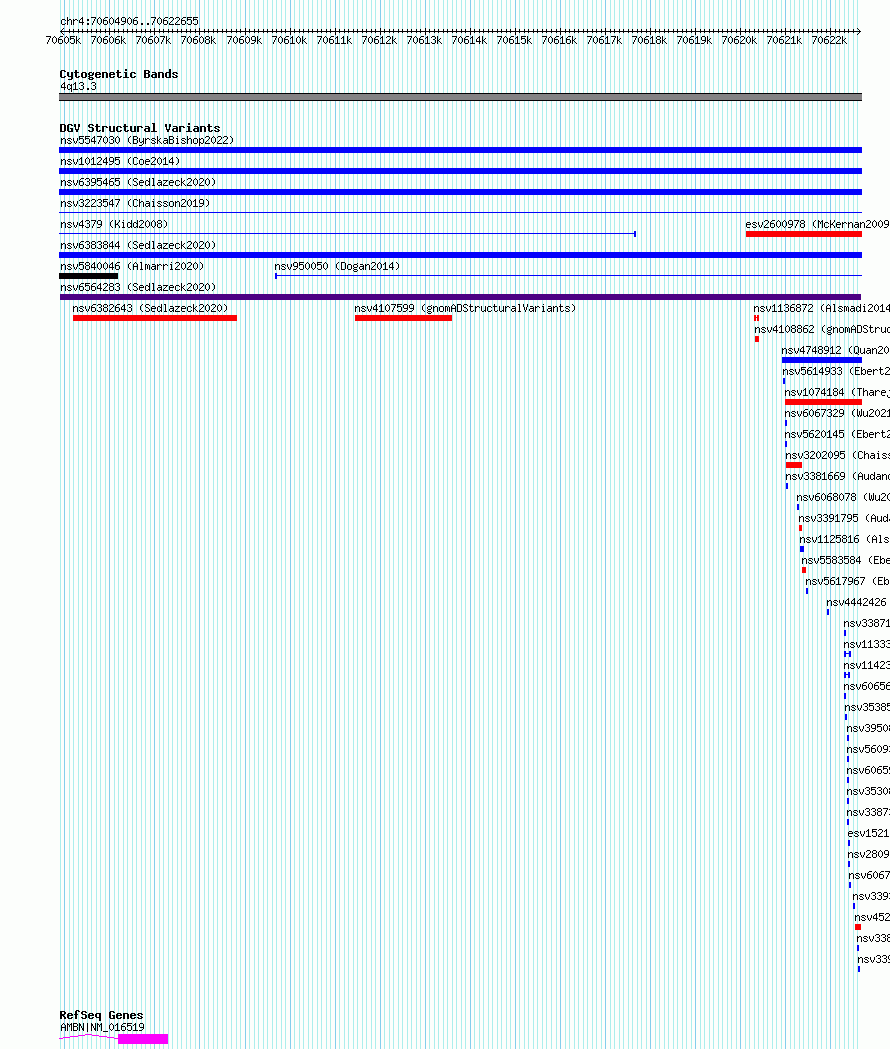Screen dimensions: 890x1049
Task: Click the black bar under nsv5840046 (Almarri2020)
Action: [x=88, y=276]
